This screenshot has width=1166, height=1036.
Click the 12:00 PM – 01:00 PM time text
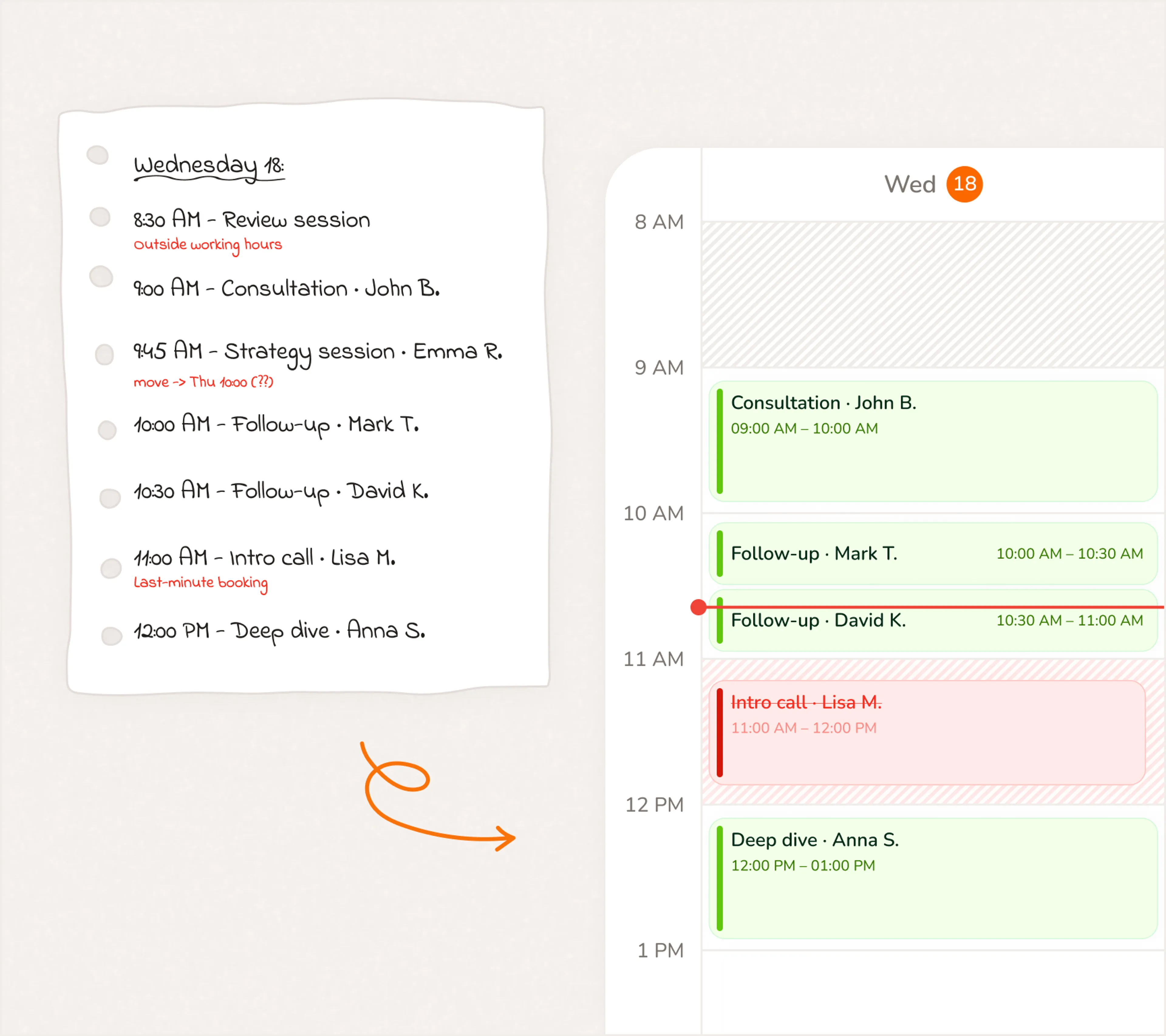[803, 865]
